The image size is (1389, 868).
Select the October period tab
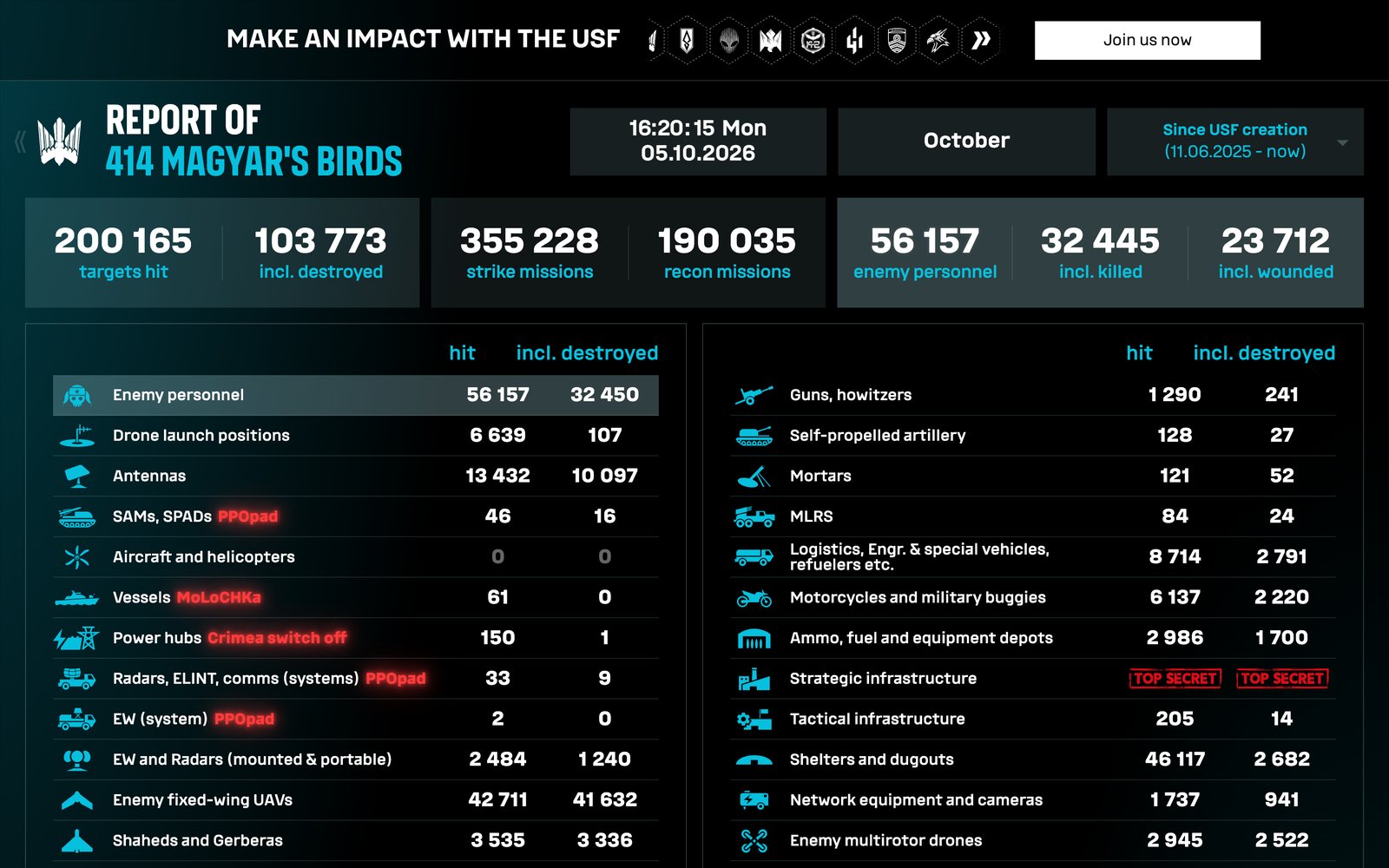tap(966, 141)
